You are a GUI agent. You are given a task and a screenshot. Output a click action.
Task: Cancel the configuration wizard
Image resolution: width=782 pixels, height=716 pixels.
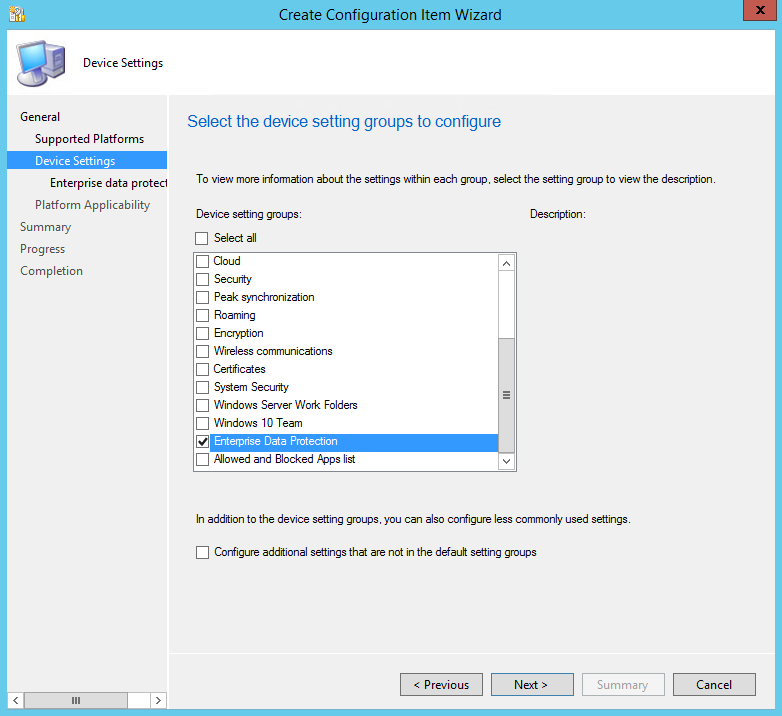(714, 685)
